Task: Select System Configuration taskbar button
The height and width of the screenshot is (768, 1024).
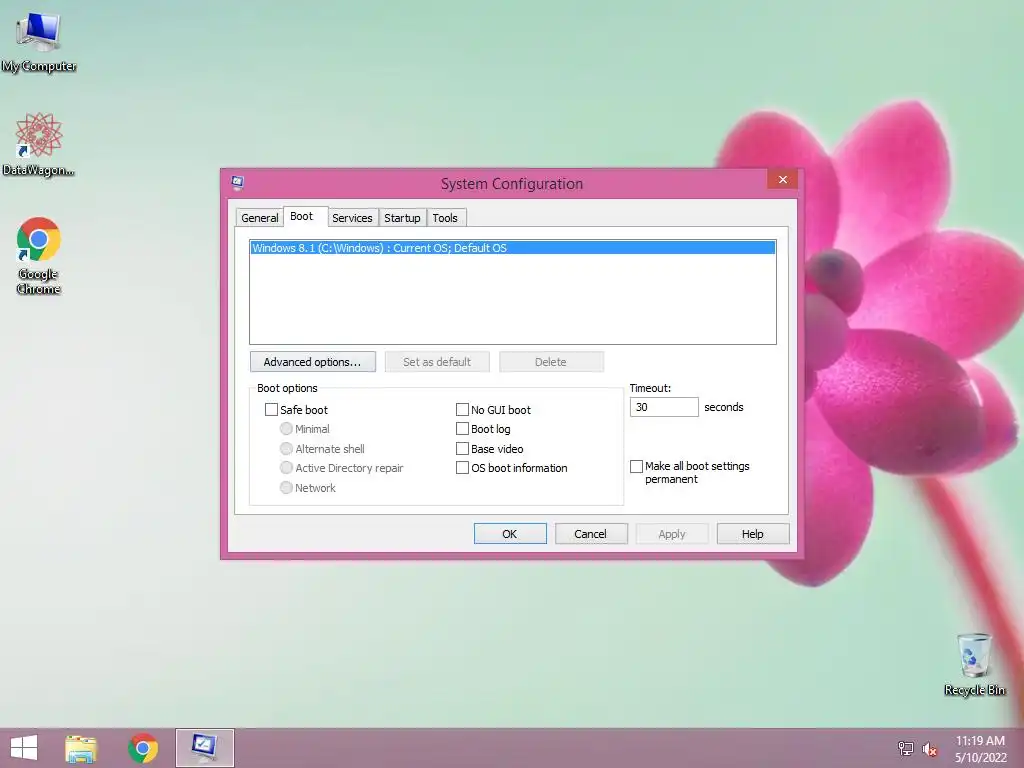Action: click(x=204, y=748)
